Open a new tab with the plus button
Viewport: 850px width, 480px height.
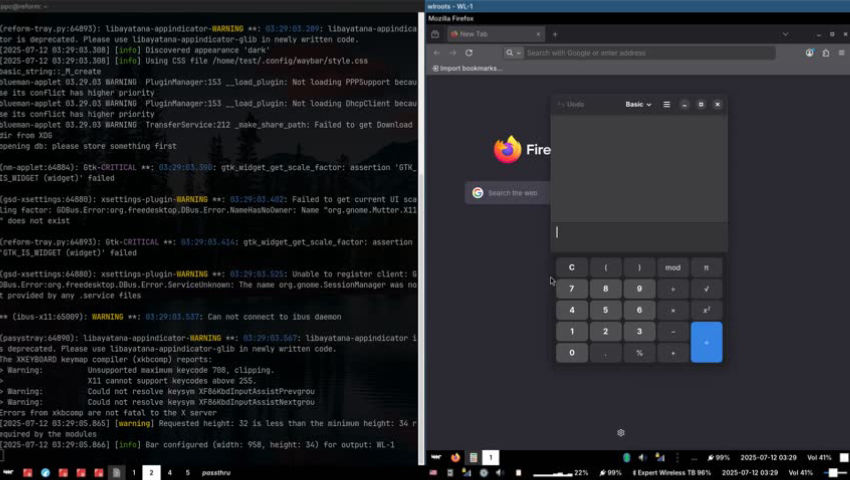pyautogui.click(x=555, y=34)
